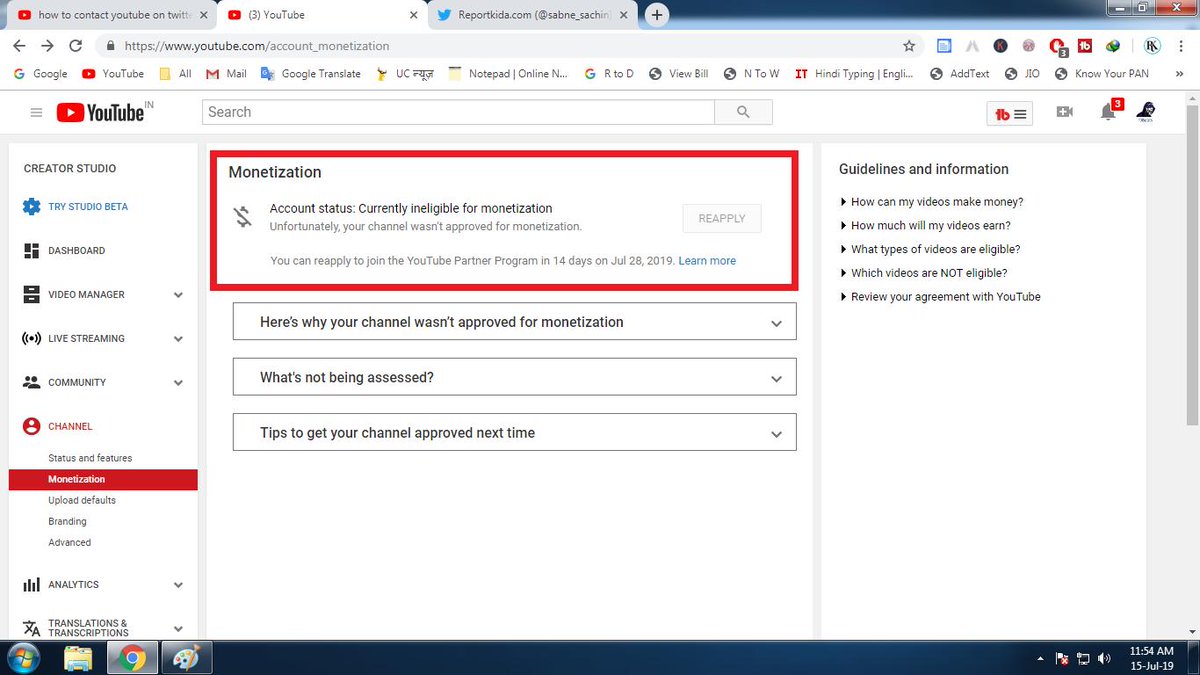The height and width of the screenshot is (675, 1200).
Task: Switch to the Reportkida.com Twitter tab
Action: (x=530, y=15)
